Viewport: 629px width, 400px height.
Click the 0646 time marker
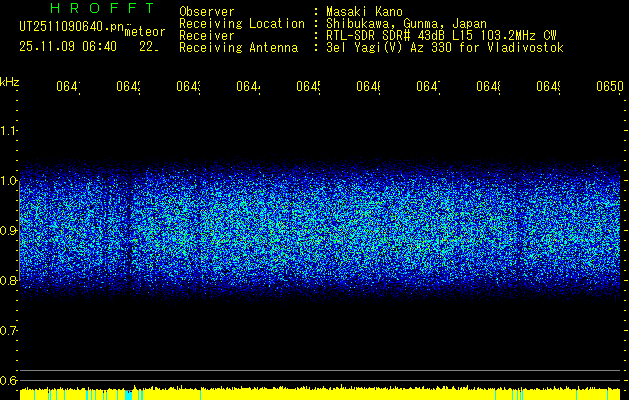[368, 87]
